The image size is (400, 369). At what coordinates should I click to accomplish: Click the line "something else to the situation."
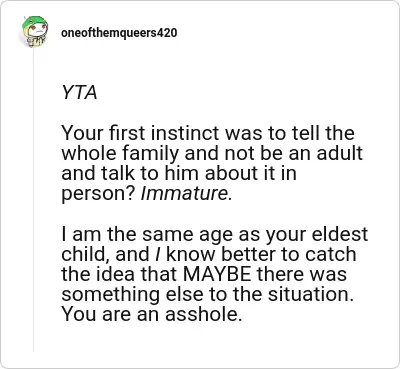[x=207, y=295]
